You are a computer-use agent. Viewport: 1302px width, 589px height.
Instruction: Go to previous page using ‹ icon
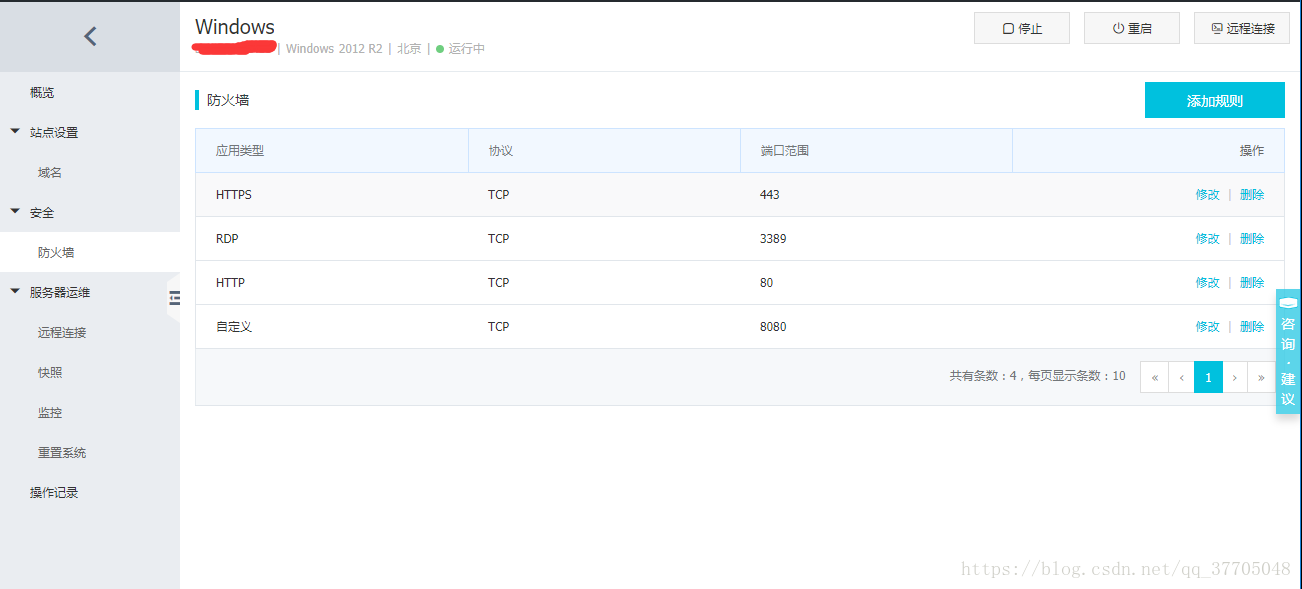(x=1181, y=377)
